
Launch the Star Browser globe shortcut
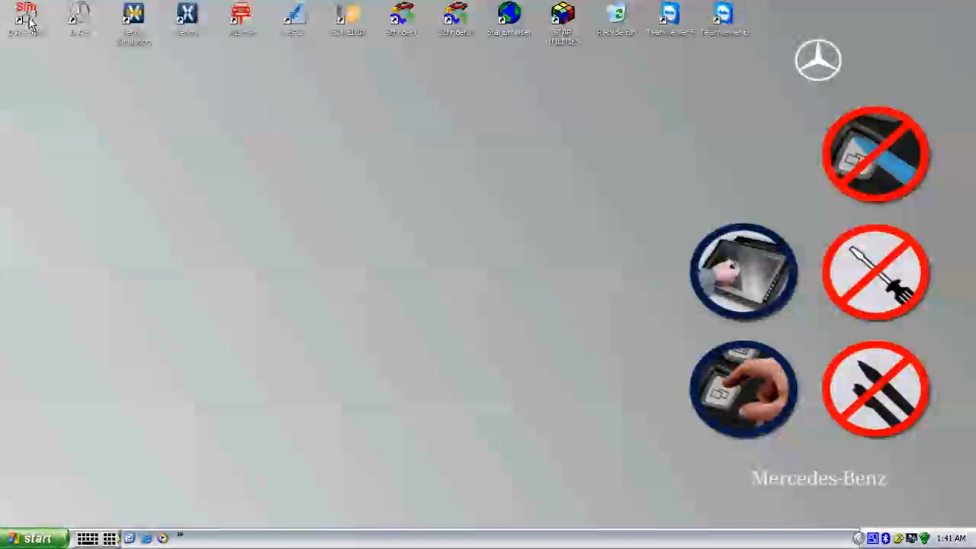point(509,19)
